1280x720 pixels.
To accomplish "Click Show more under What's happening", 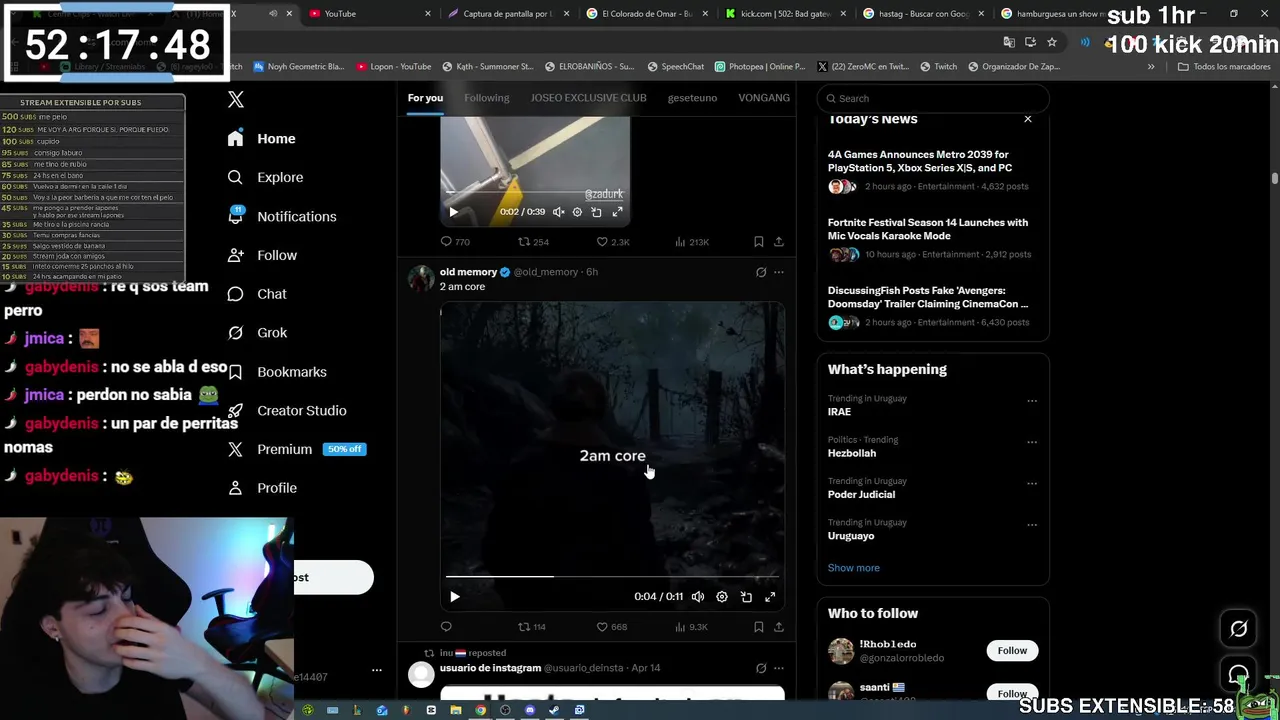I will pyautogui.click(x=853, y=568).
